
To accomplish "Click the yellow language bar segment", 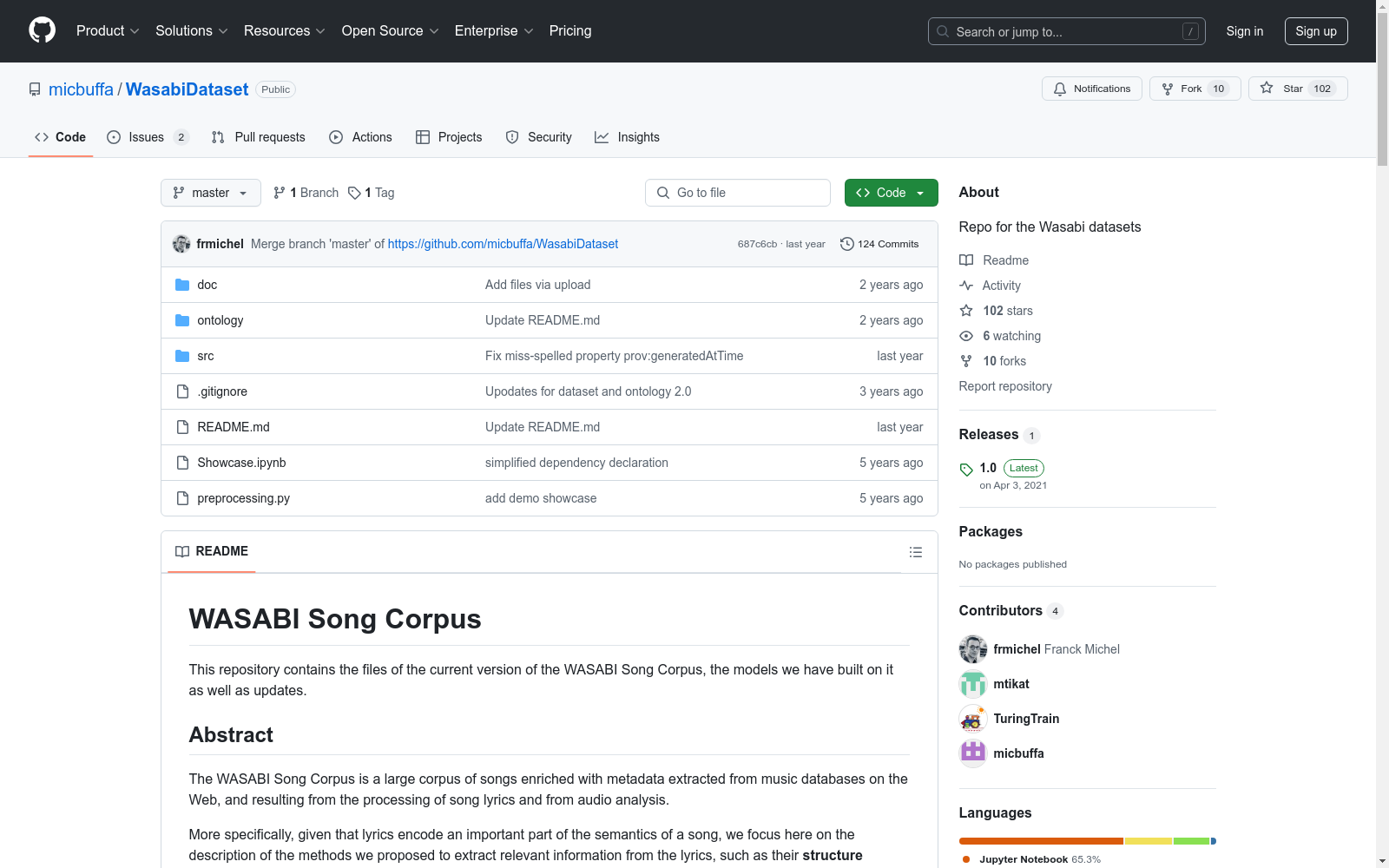I will click(1149, 841).
